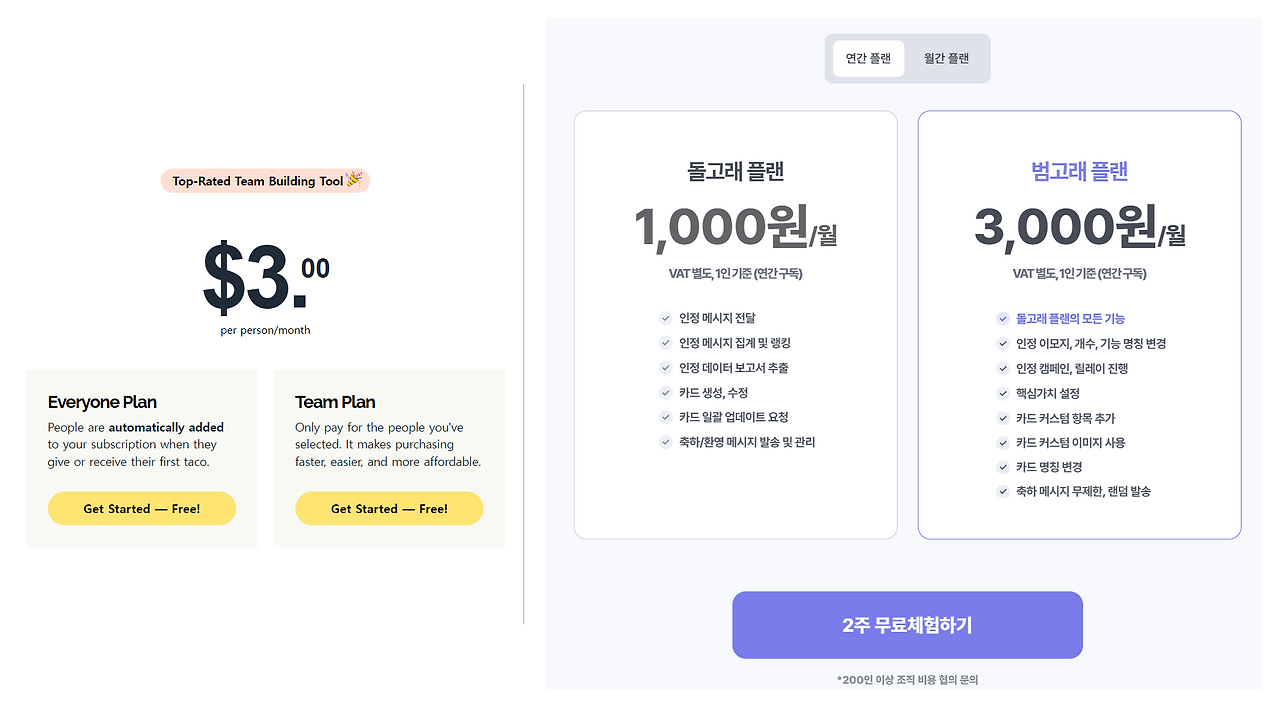
Task: Click the 2주 무료체험하기 button
Action: tap(907, 625)
